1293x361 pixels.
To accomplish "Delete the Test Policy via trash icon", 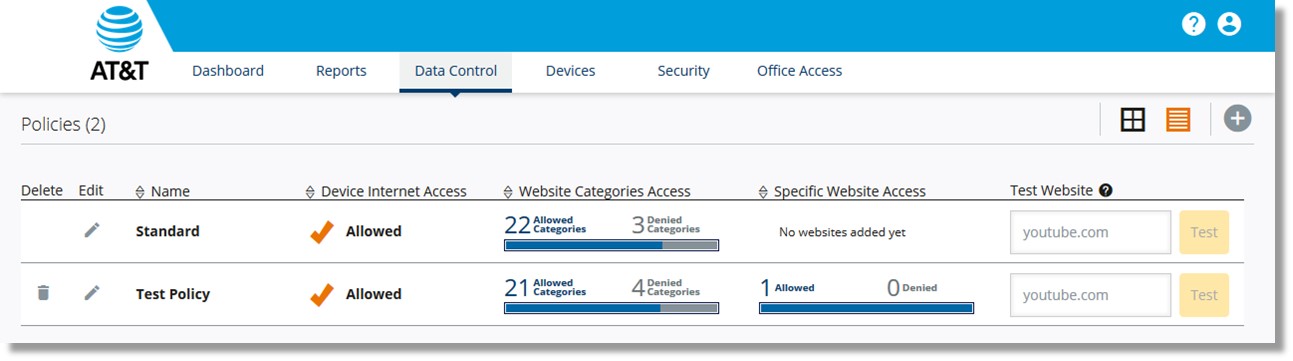I will (42, 293).
